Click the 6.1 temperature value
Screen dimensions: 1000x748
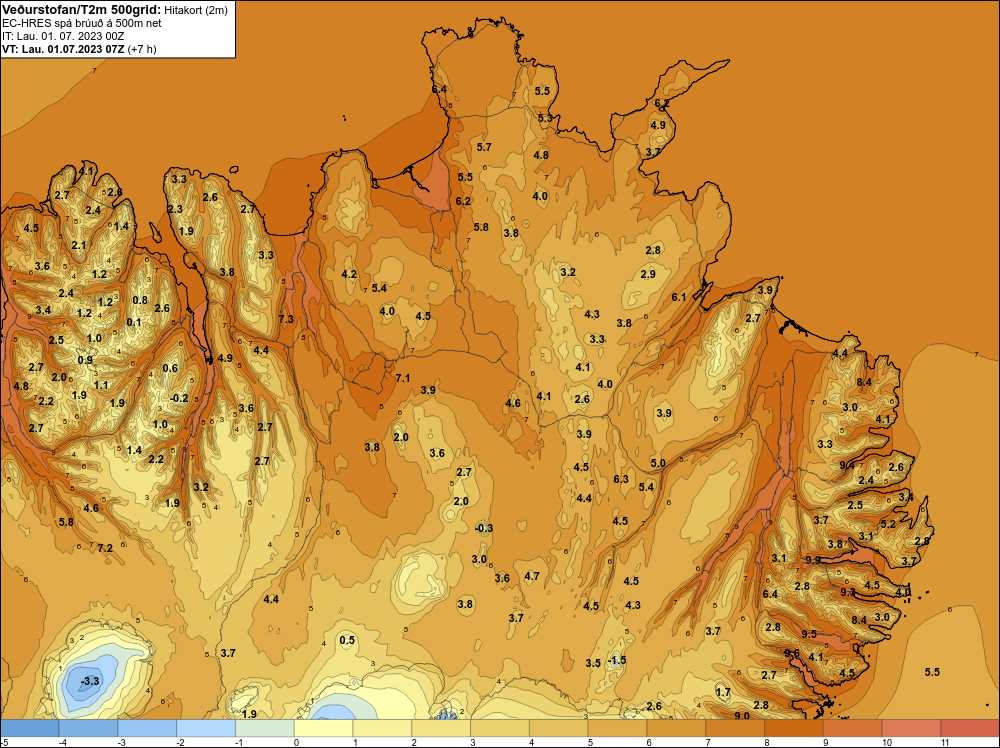click(x=679, y=297)
